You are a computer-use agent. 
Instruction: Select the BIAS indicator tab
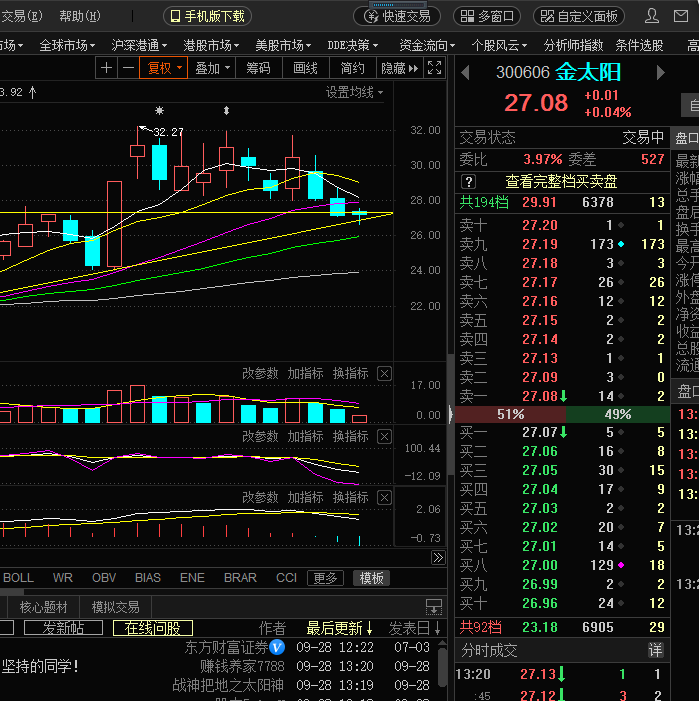(147, 578)
